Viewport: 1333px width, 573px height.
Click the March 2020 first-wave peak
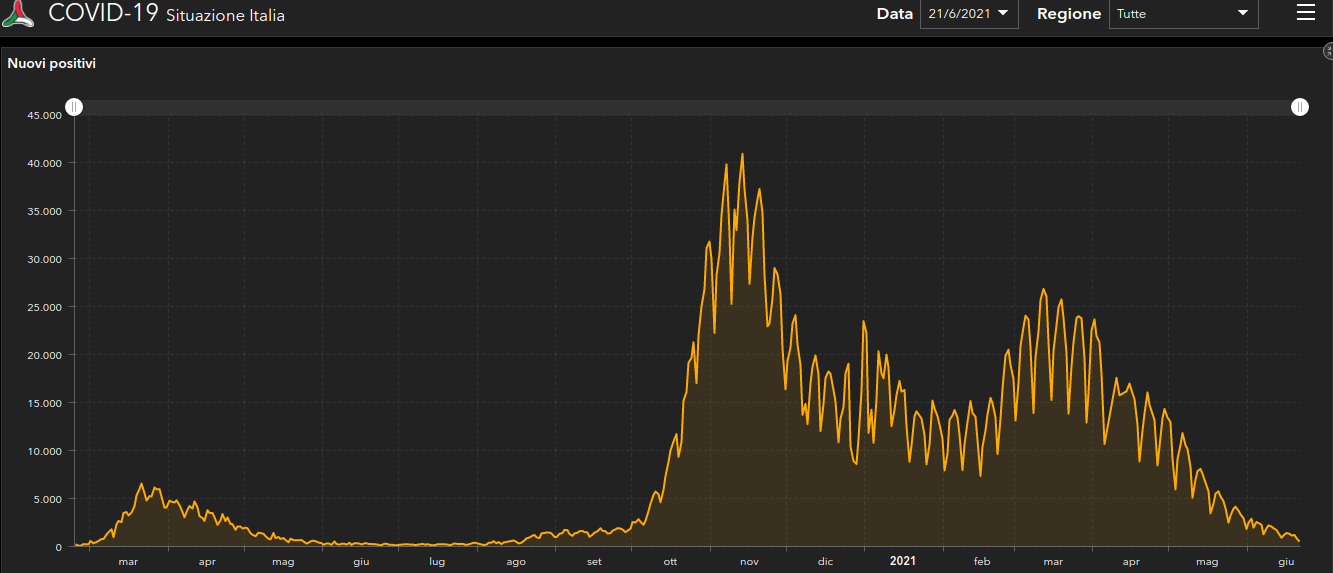[x=141, y=484]
